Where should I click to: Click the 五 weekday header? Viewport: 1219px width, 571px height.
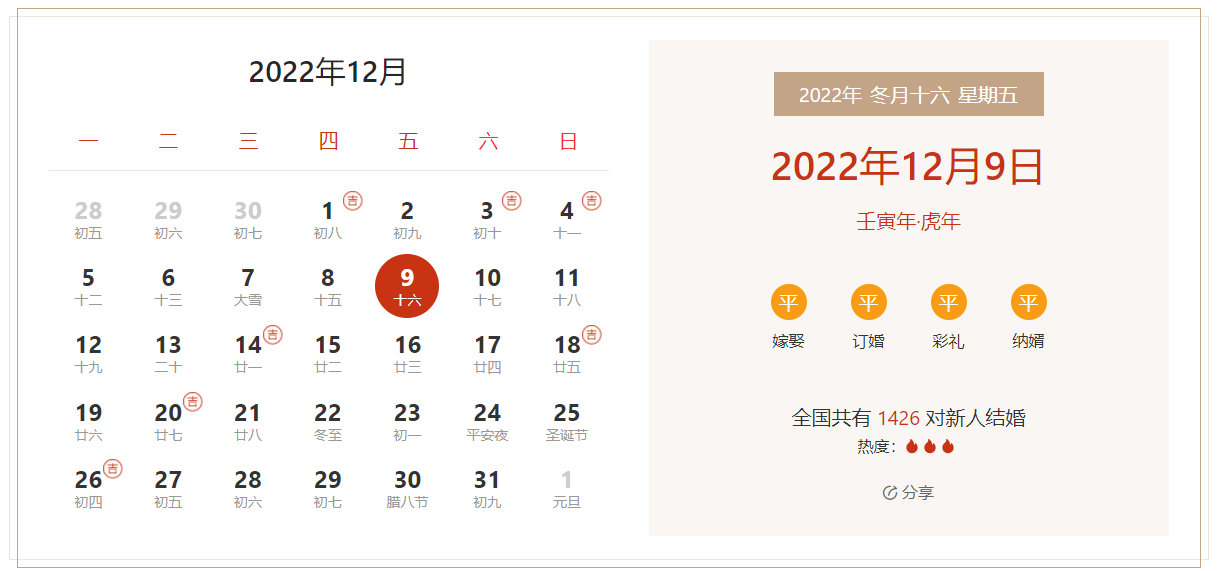pyautogui.click(x=408, y=141)
